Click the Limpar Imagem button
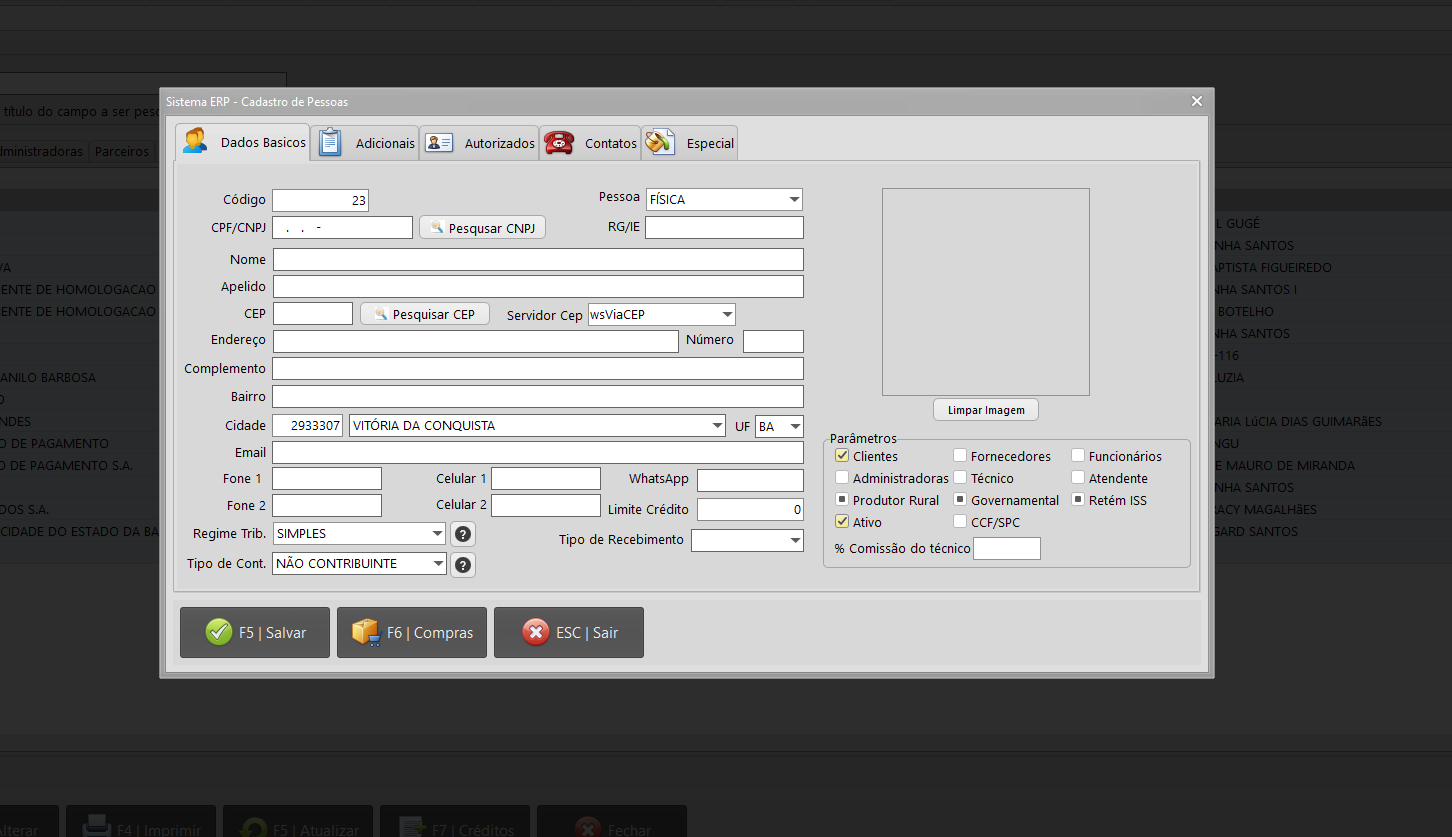The height and width of the screenshot is (837, 1452). tap(986, 410)
